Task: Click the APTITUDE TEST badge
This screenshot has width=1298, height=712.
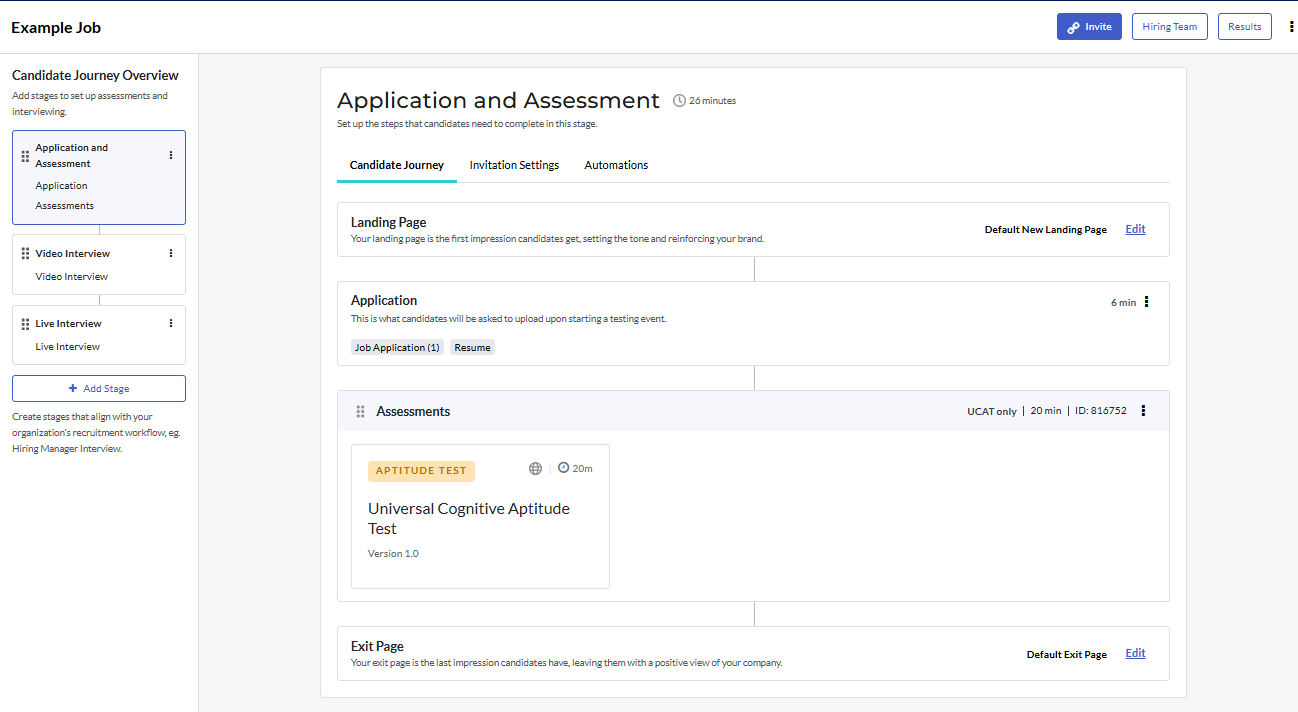Action: click(x=421, y=471)
